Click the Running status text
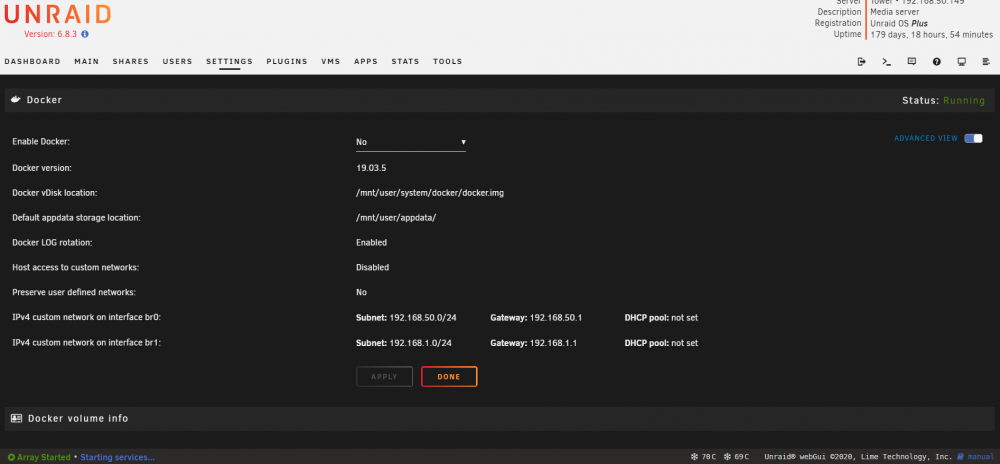Image resolution: width=1000 pixels, height=464 pixels. 964,101
